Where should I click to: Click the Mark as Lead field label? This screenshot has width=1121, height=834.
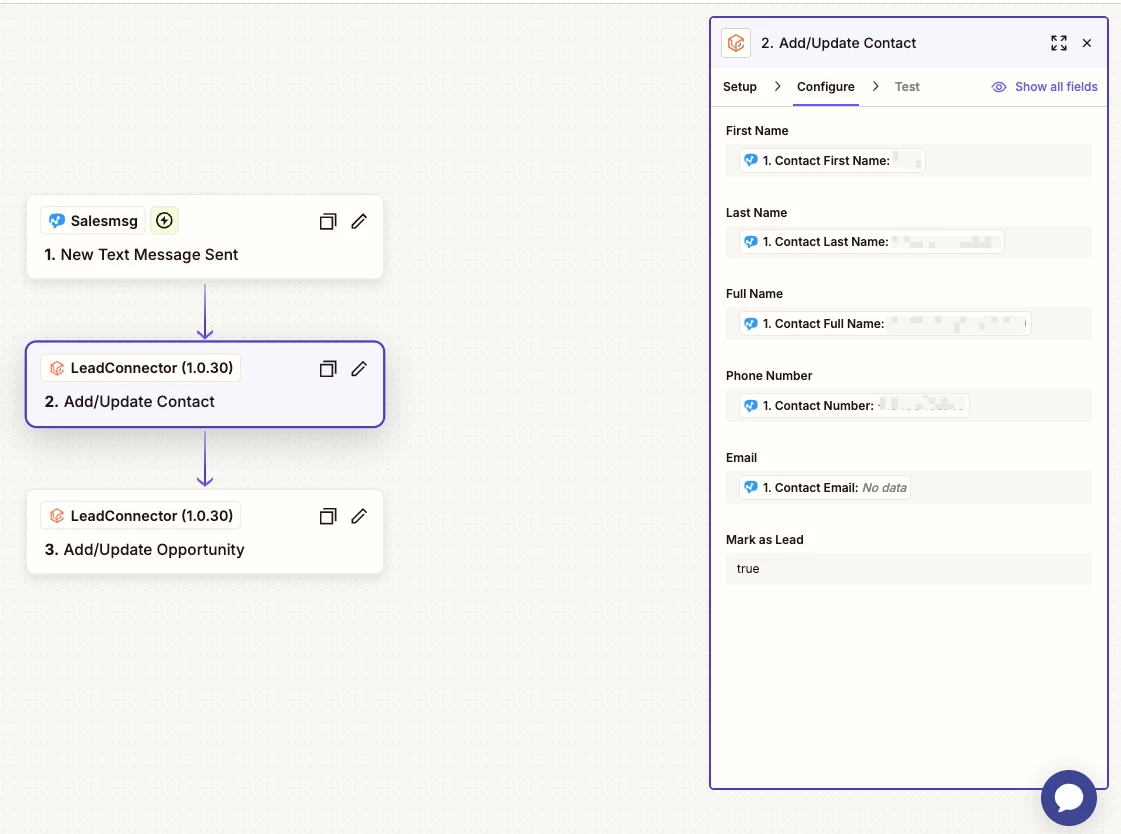764,540
